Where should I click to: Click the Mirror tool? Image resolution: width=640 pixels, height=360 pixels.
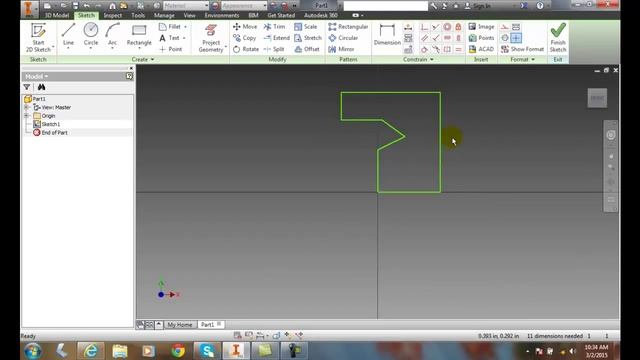coord(341,49)
